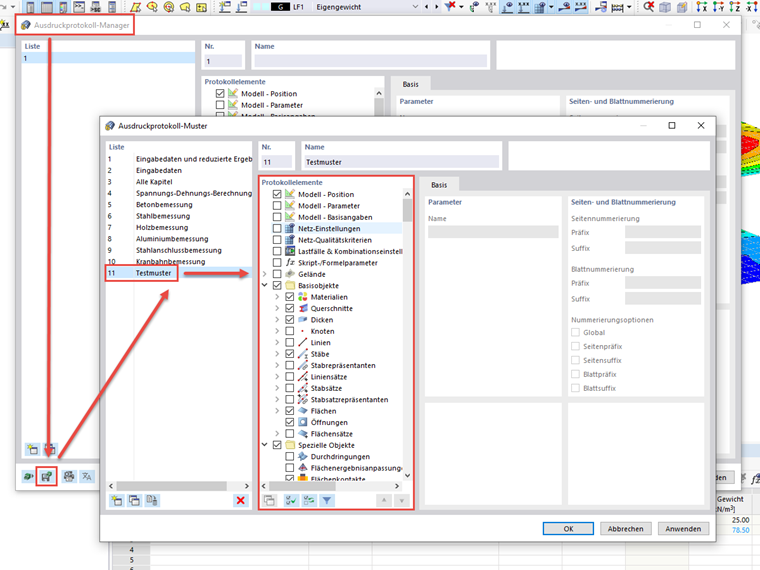Click the Abbrechen button
Screen dimensions: 760x570
pos(625,528)
